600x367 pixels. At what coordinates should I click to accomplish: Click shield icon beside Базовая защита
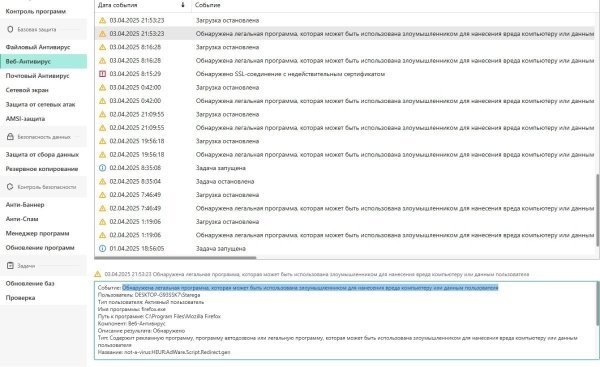point(10,29)
